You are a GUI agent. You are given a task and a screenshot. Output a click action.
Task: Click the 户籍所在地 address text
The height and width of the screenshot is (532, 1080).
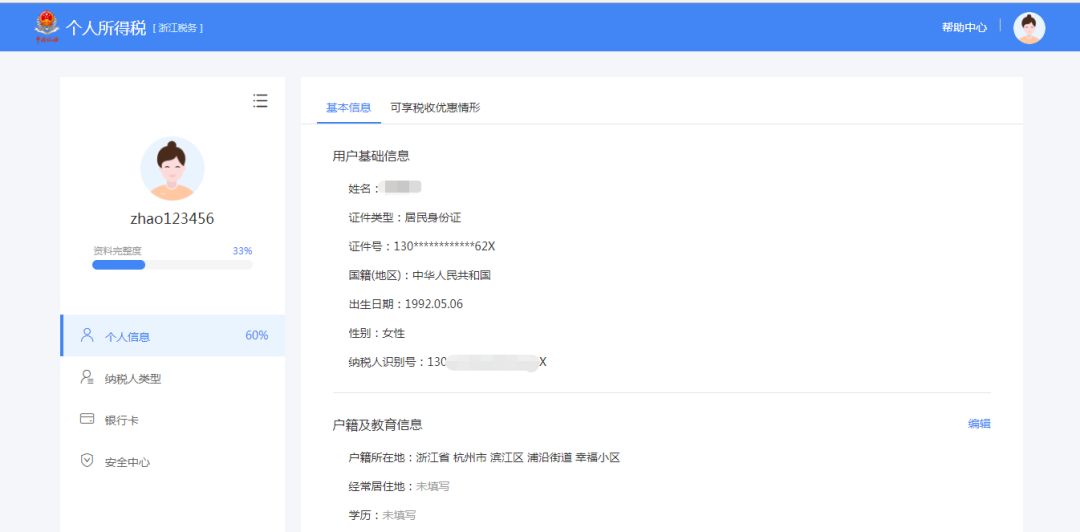[x=518, y=458]
